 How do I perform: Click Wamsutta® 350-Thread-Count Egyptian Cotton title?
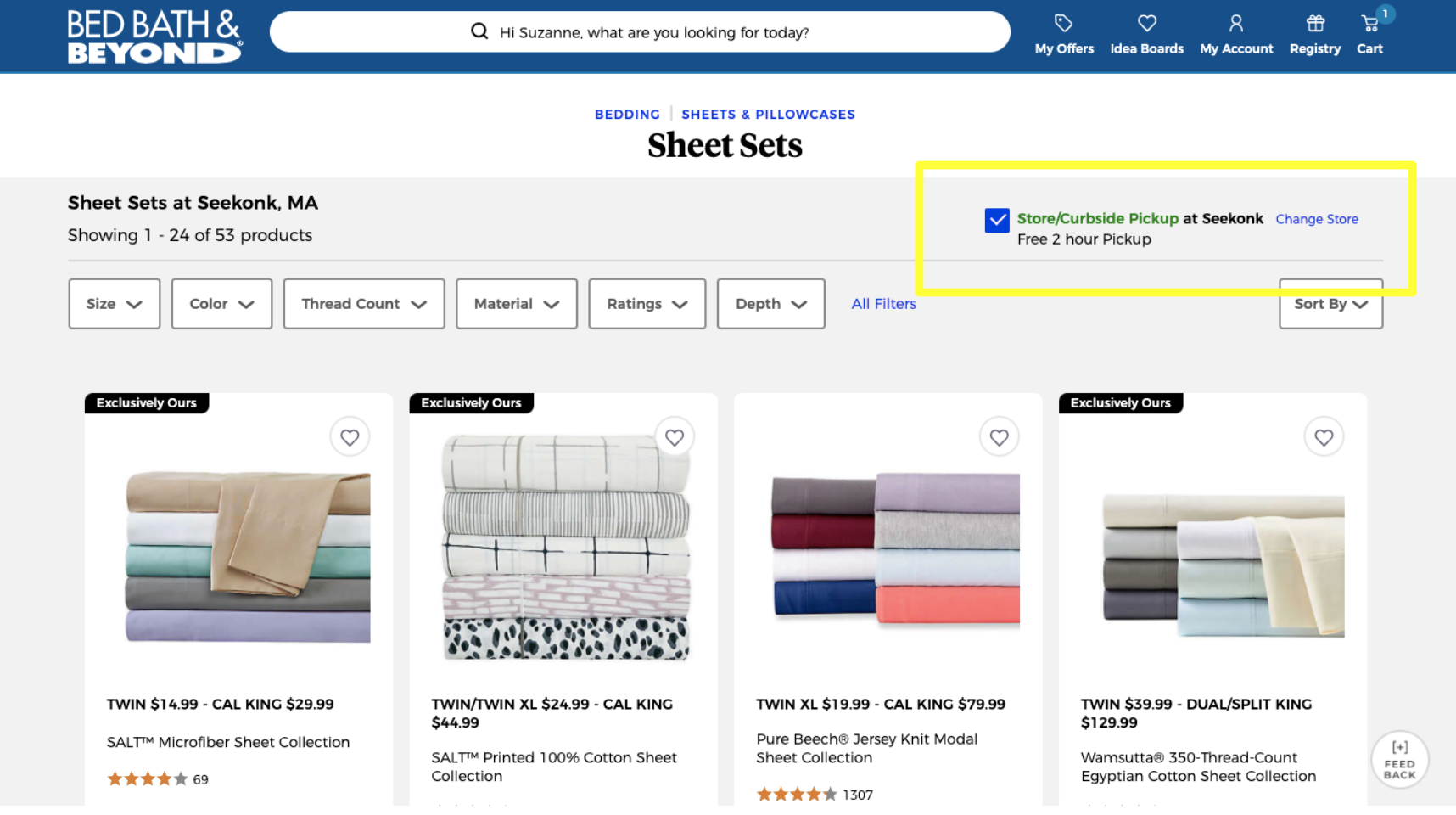1198,767
